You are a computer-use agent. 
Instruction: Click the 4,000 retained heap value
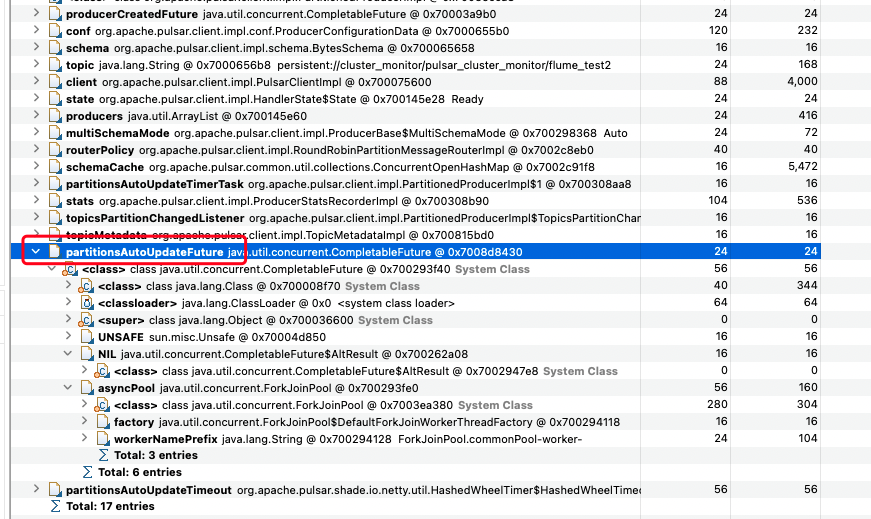802,81
